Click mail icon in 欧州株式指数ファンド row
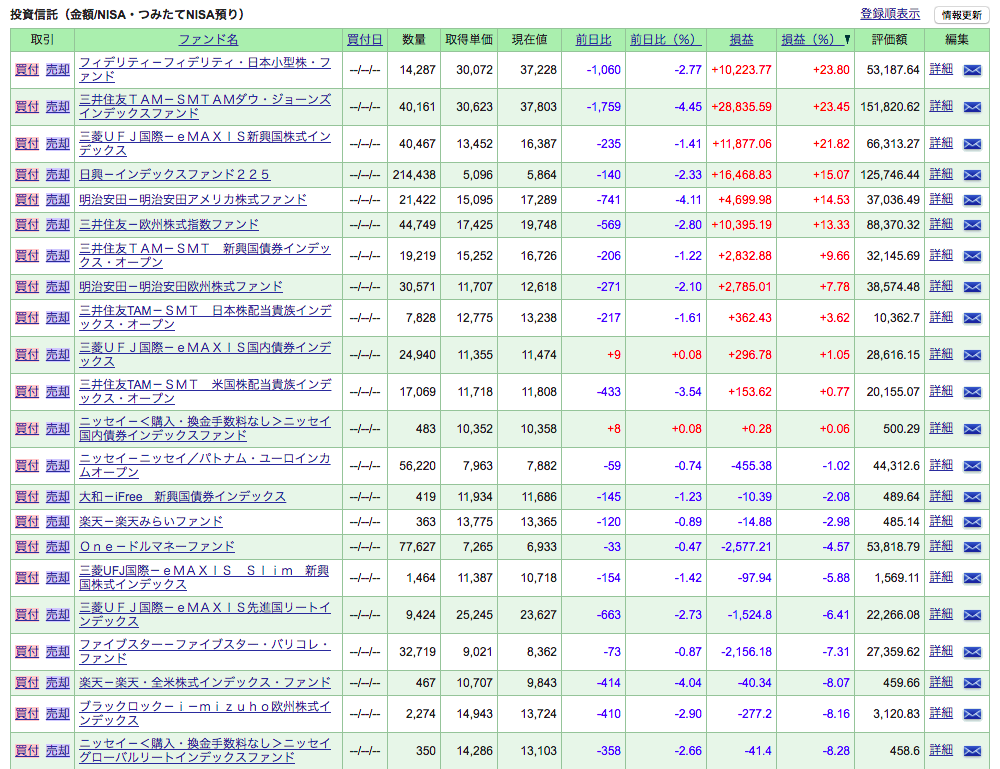This screenshot has height=769, width=1000. (x=972, y=225)
